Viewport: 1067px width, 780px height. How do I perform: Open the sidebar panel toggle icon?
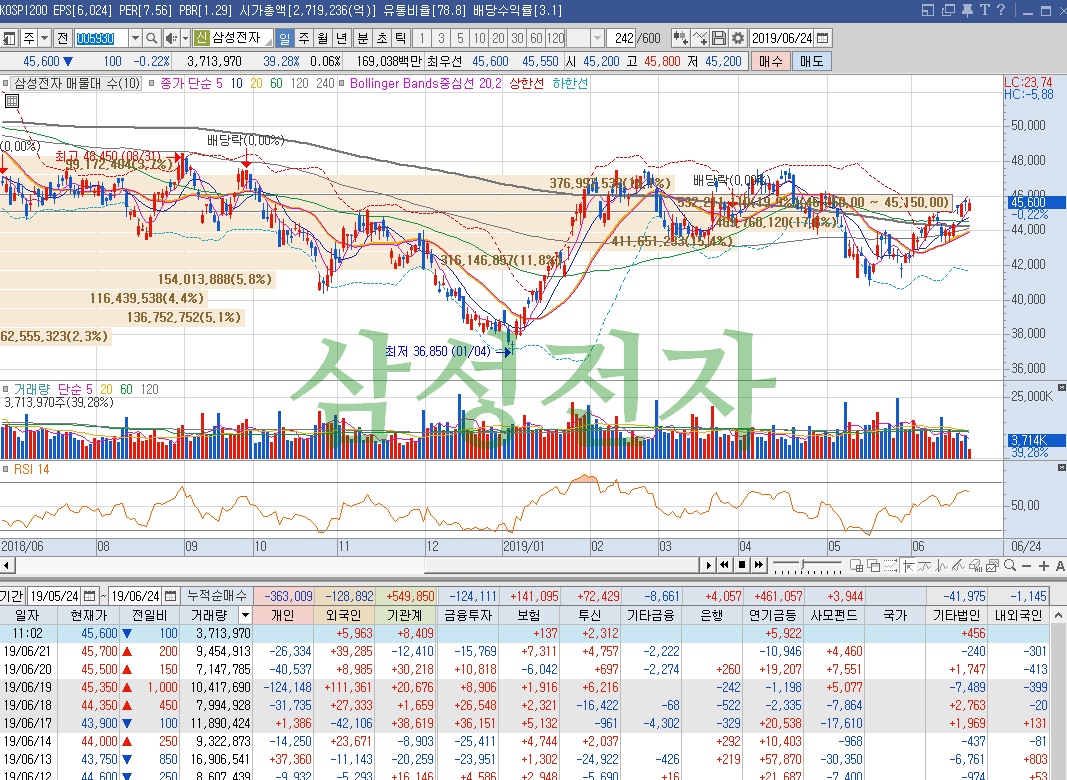point(9,38)
